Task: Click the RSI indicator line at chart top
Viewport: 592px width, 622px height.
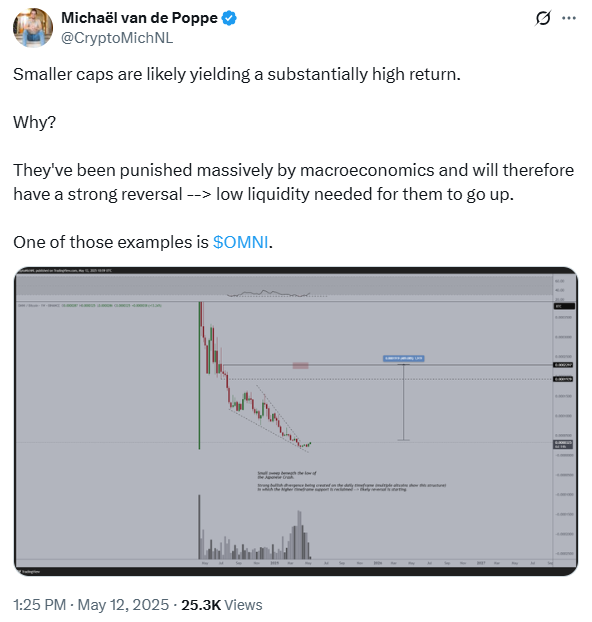Action: coord(268,294)
